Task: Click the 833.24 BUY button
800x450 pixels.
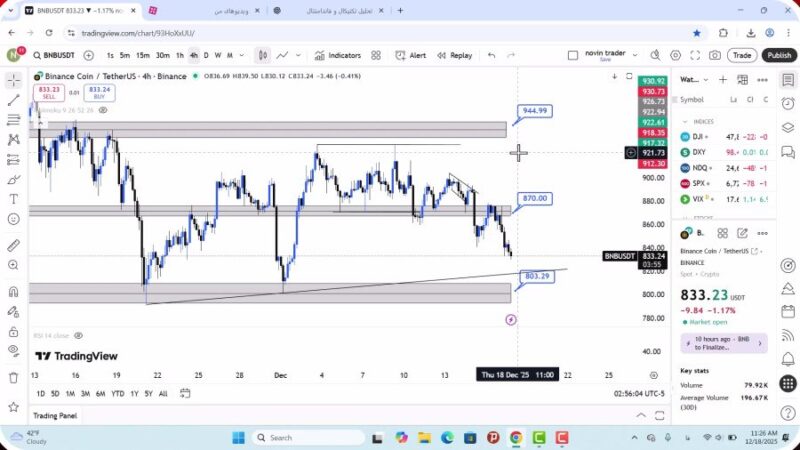Action: coord(98,93)
